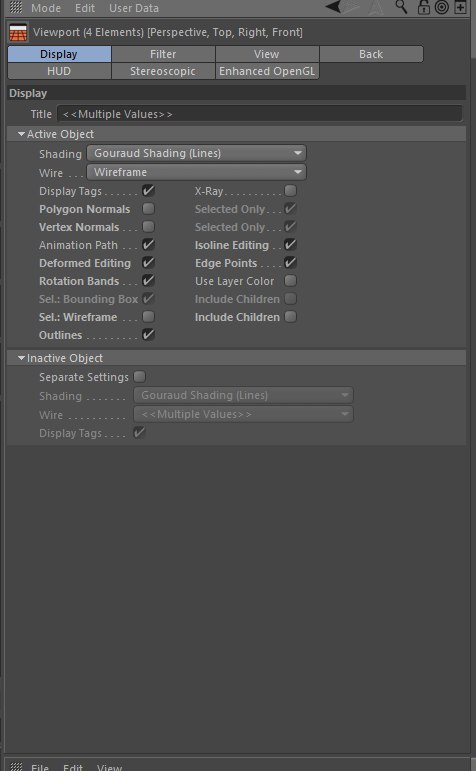Screen dimensions: 476x771
Task: Toggle the Deformed Editing checkbox
Action: (x=148, y=263)
